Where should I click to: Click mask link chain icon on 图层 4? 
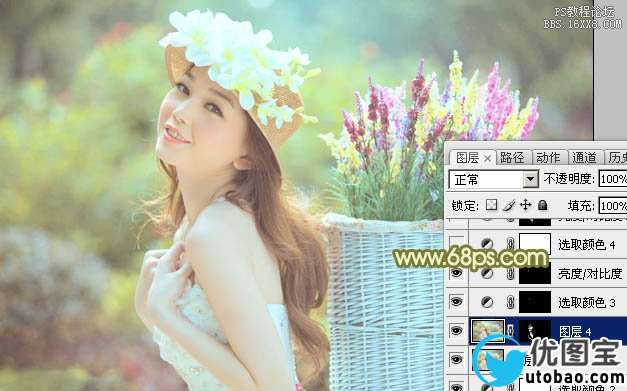click(510, 331)
